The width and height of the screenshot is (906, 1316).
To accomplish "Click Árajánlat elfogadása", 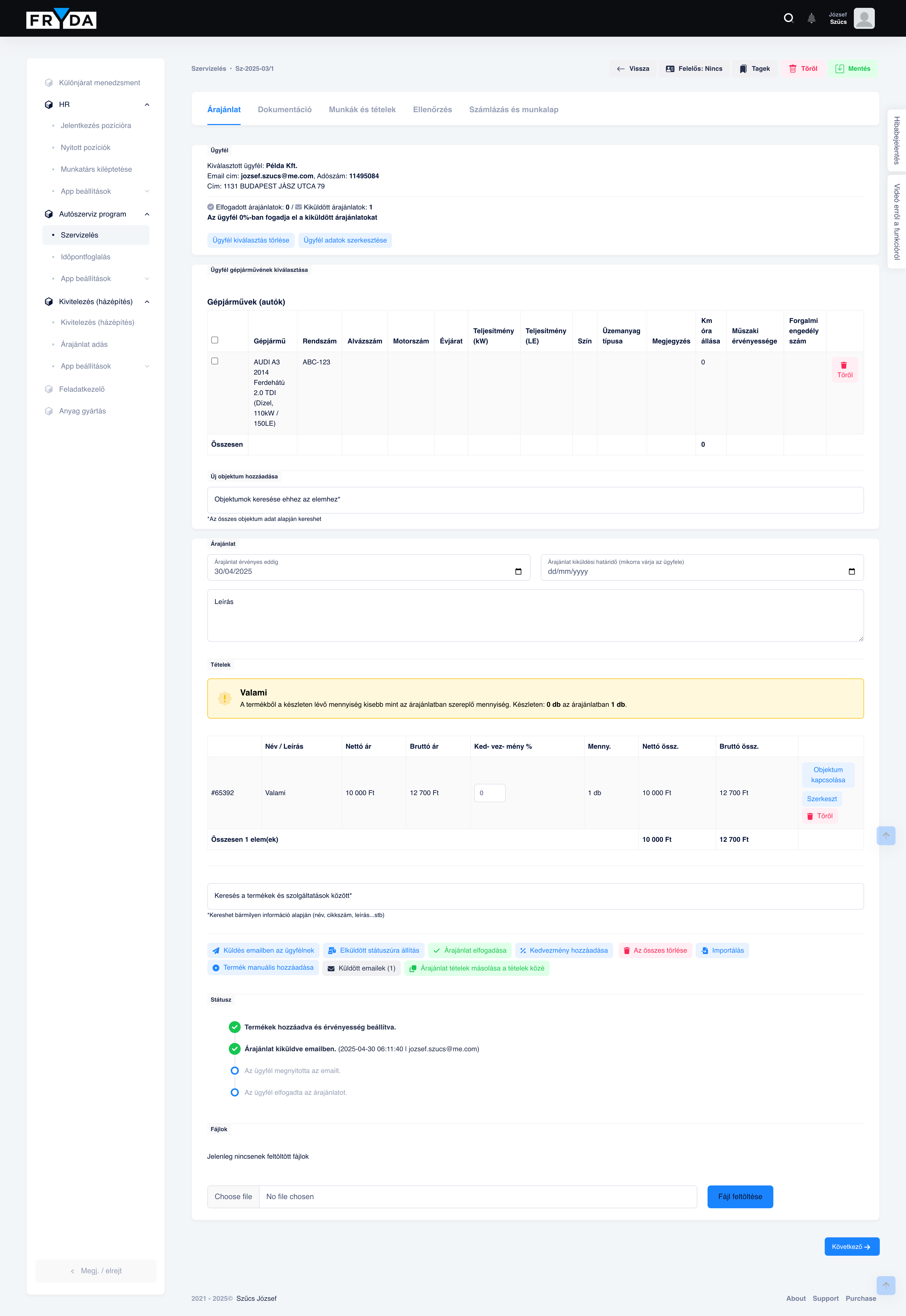I will click(470, 950).
